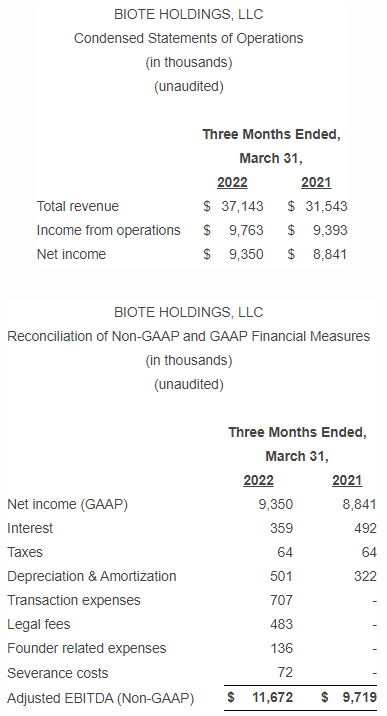Click the Adjusted EBITDA (Non-GAAP) label

[x=100, y=698]
